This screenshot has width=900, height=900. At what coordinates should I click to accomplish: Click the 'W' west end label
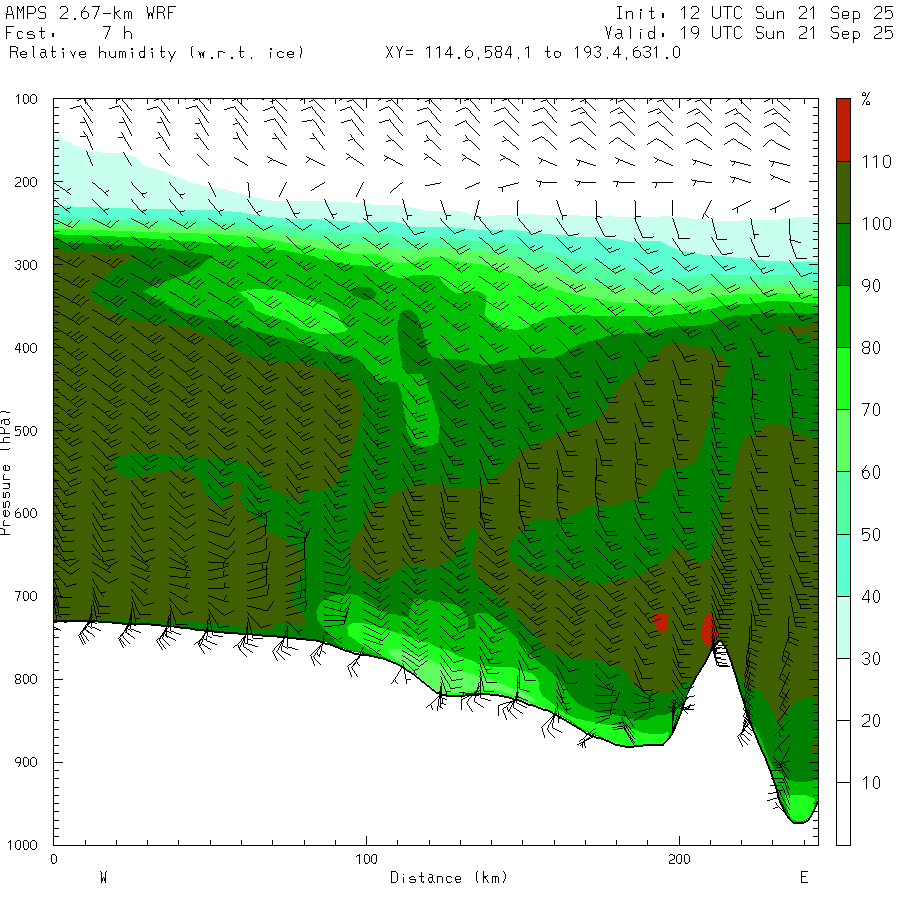coord(103,877)
